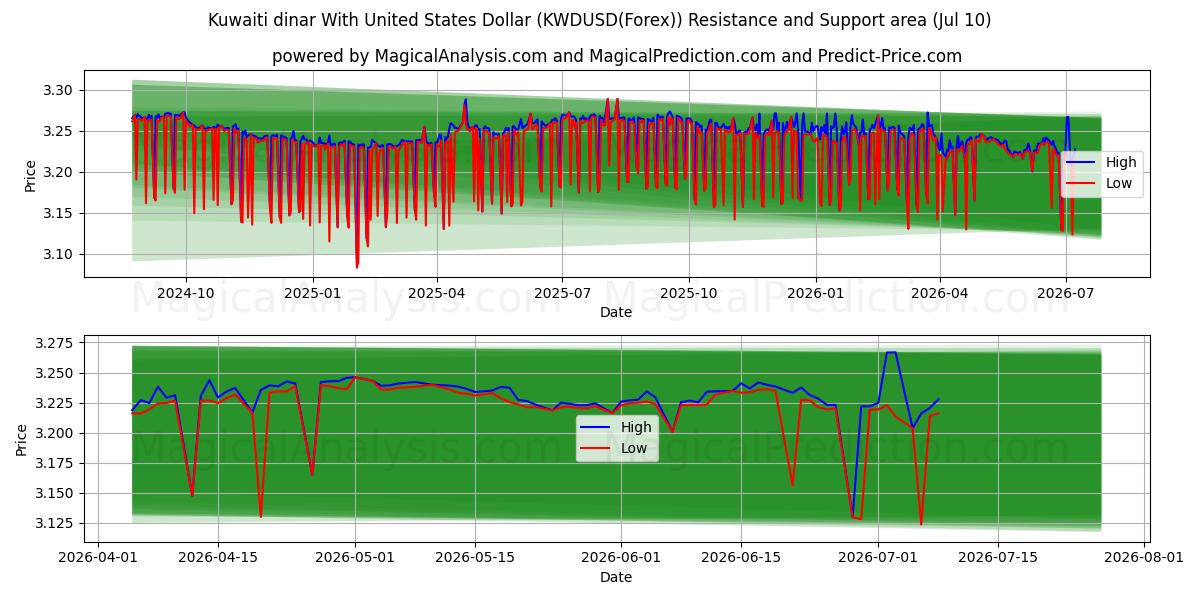Click the '3.15' y-axis label in the top chart
This screenshot has height=600, width=1200.
pos(60,213)
